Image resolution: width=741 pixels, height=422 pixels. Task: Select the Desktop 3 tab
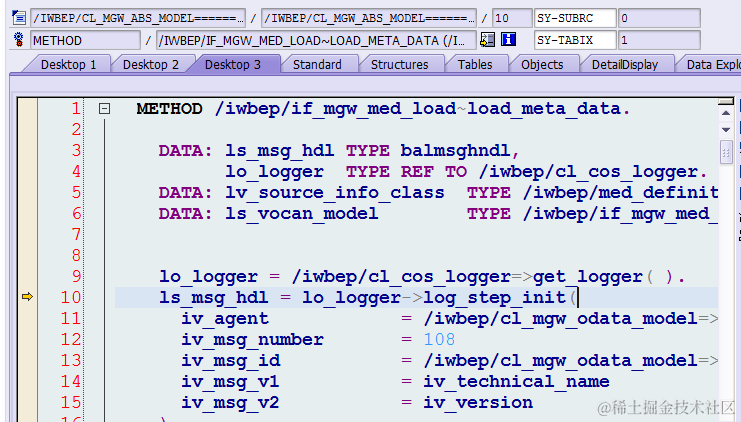point(233,64)
